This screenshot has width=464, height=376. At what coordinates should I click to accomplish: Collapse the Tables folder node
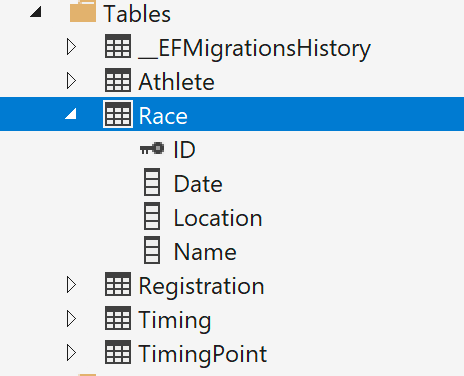click(x=36, y=12)
